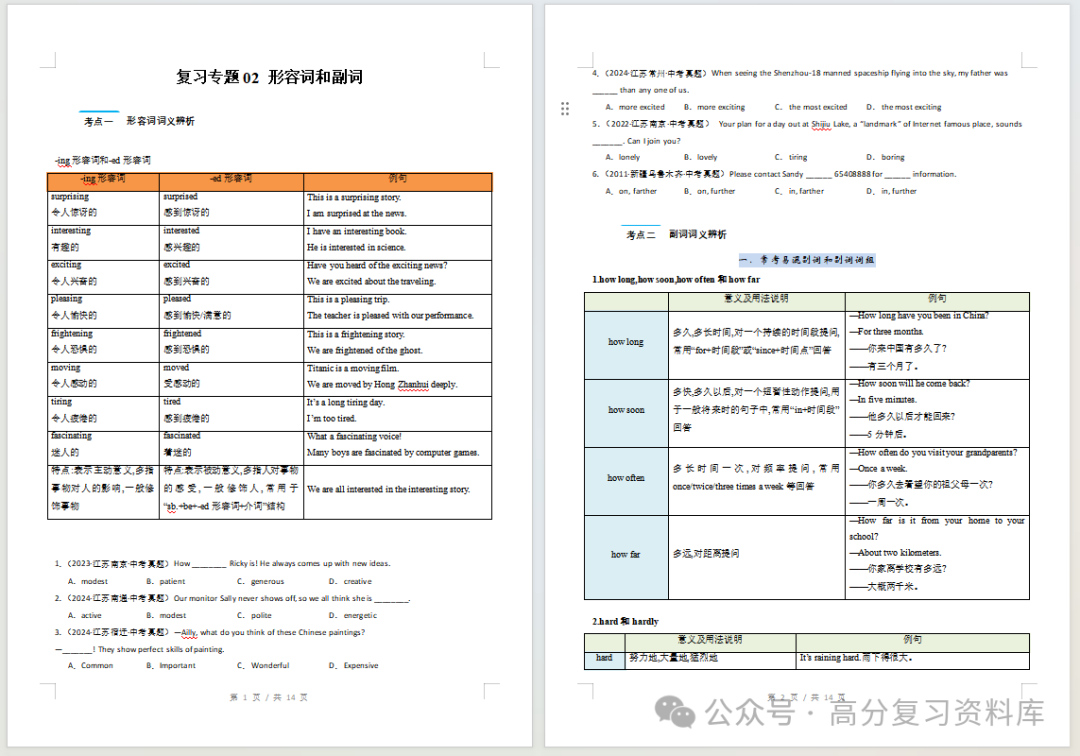This screenshot has width=1080, height=756.
Task: Click the example '—About two kilometers.'
Action: click(895, 553)
